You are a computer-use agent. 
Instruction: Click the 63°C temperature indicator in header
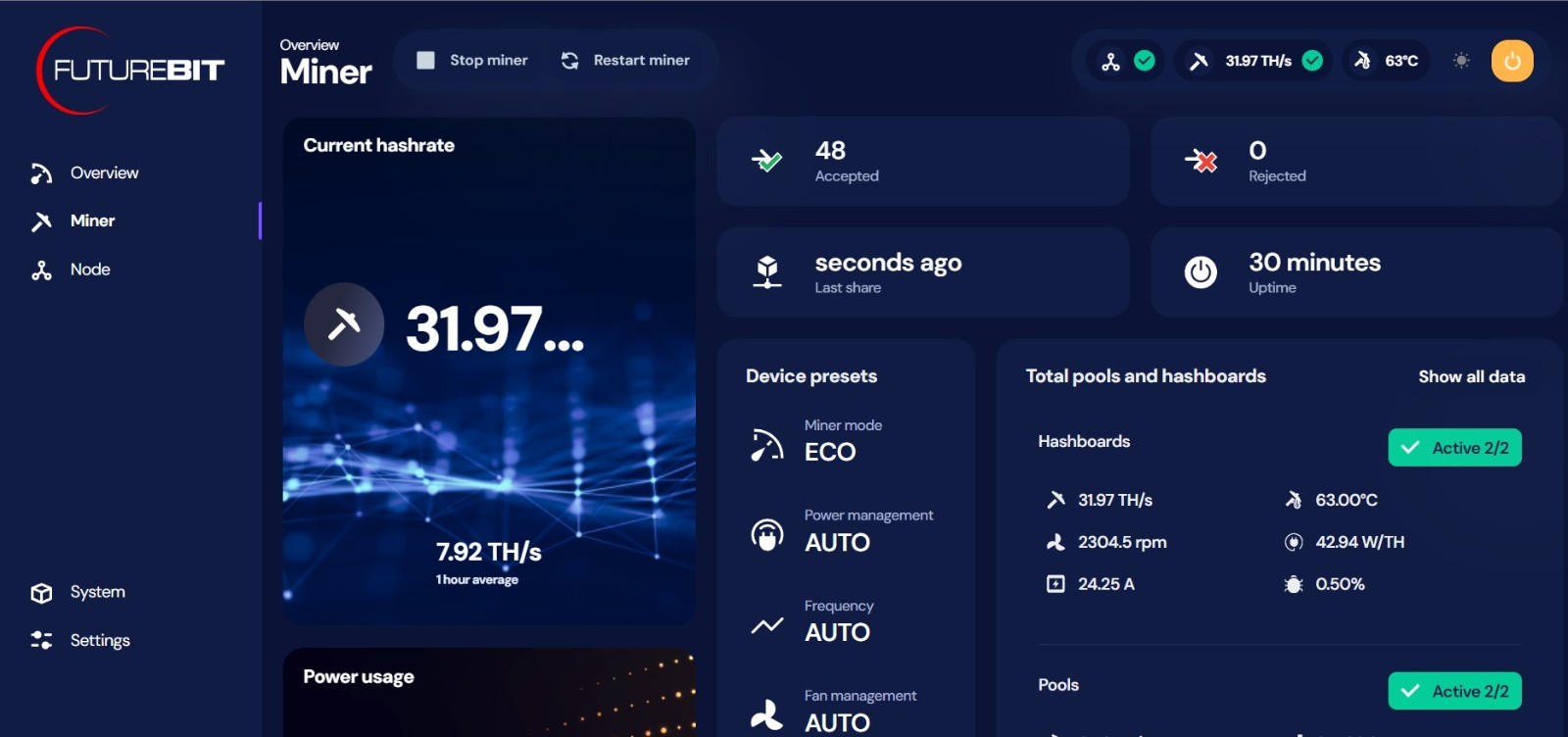(1388, 61)
